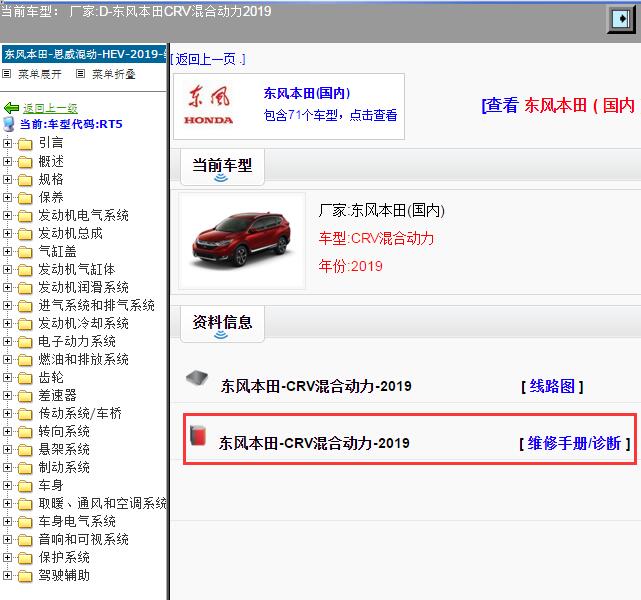Open the 线路图 link
The height and width of the screenshot is (600, 641).
tap(552, 386)
